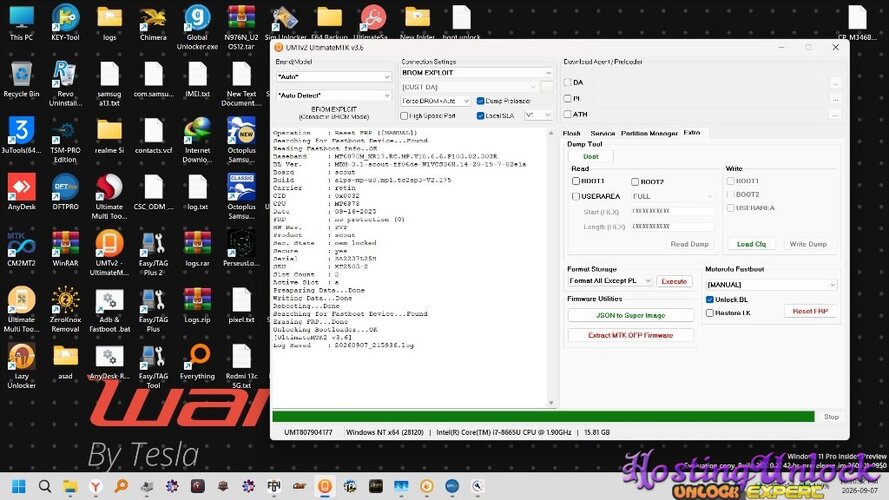
Task: Click the green operation progress bar
Action: click(x=543, y=417)
